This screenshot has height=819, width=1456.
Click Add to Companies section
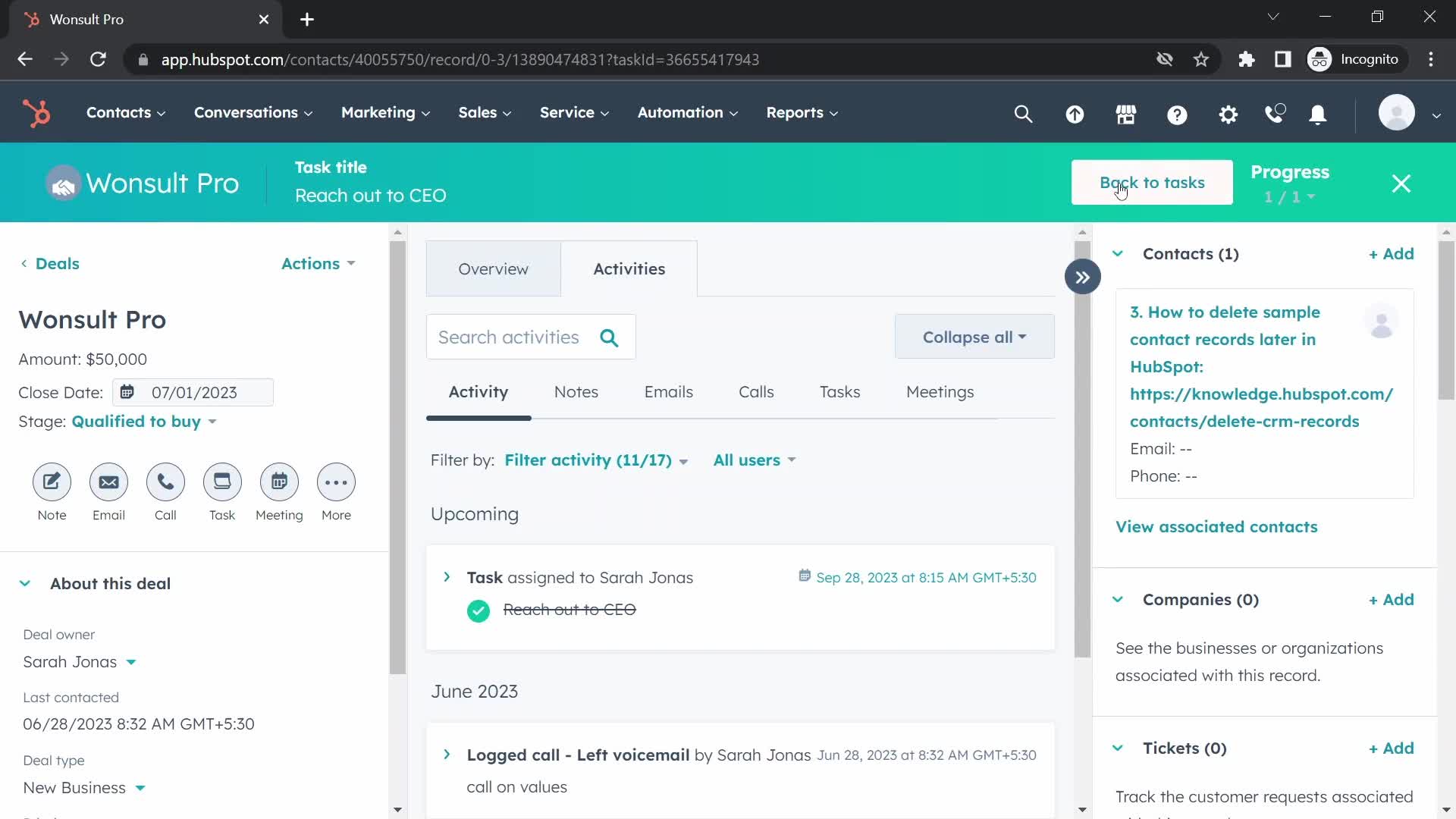click(1391, 599)
